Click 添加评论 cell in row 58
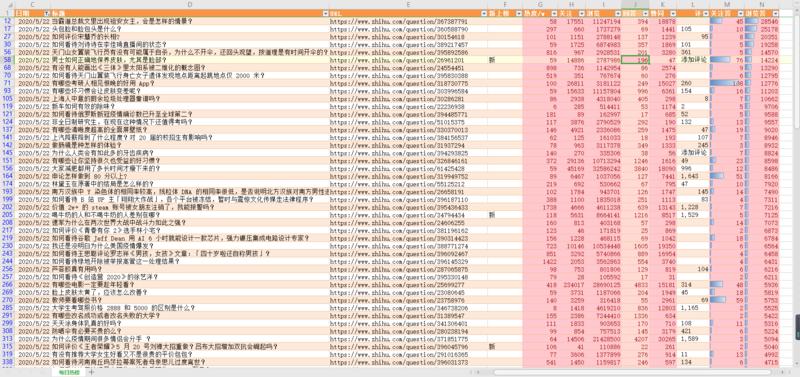The height and width of the screenshot is (377, 800). [693, 60]
